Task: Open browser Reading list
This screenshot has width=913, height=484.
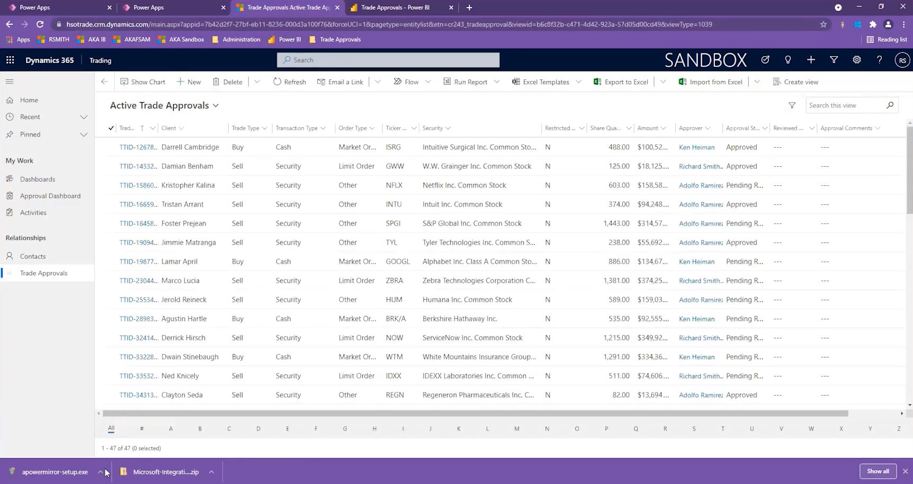Action: tap(887, 40)
